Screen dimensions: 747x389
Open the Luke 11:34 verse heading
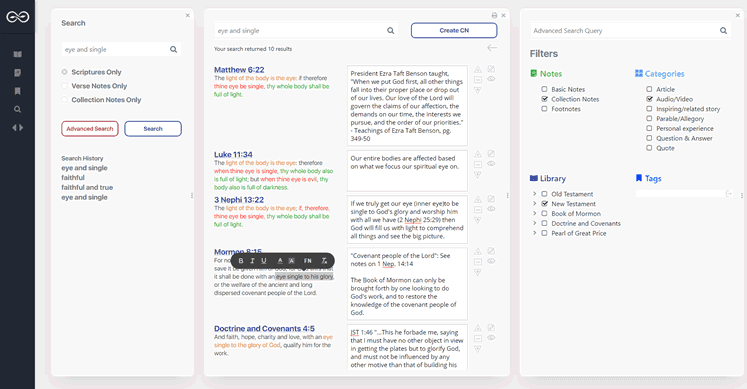coord(233,155)
